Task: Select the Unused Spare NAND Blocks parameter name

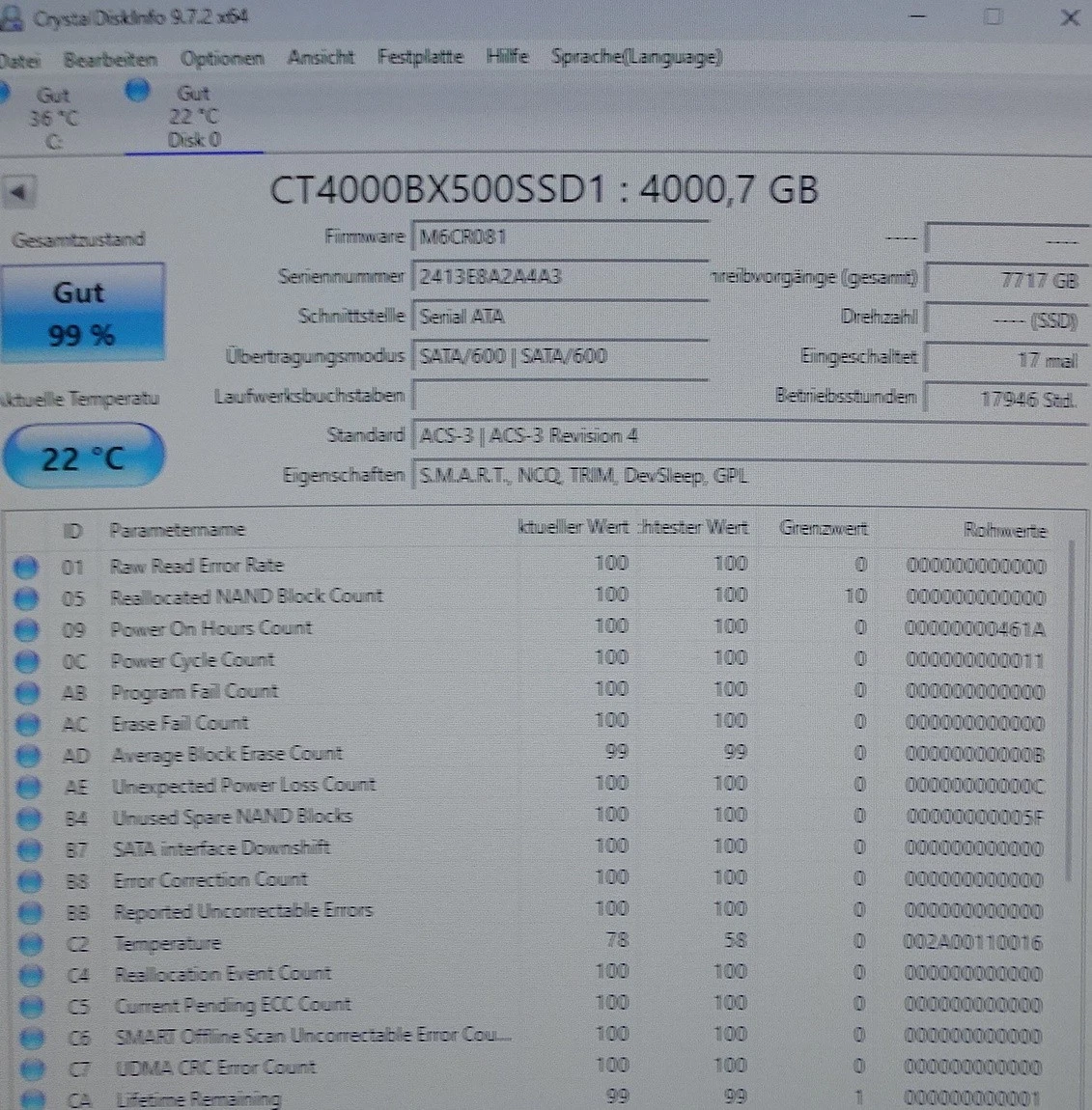Action: pos(233,817)
